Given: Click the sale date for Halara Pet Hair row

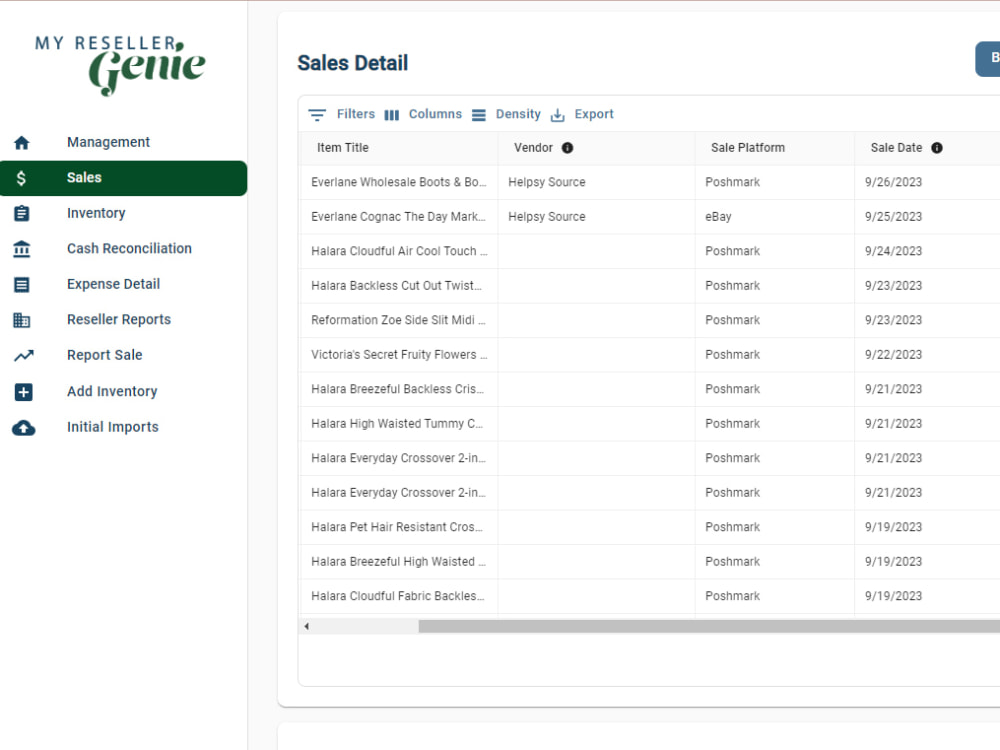Looking at the screenshot, I should (x=927, y=527).
